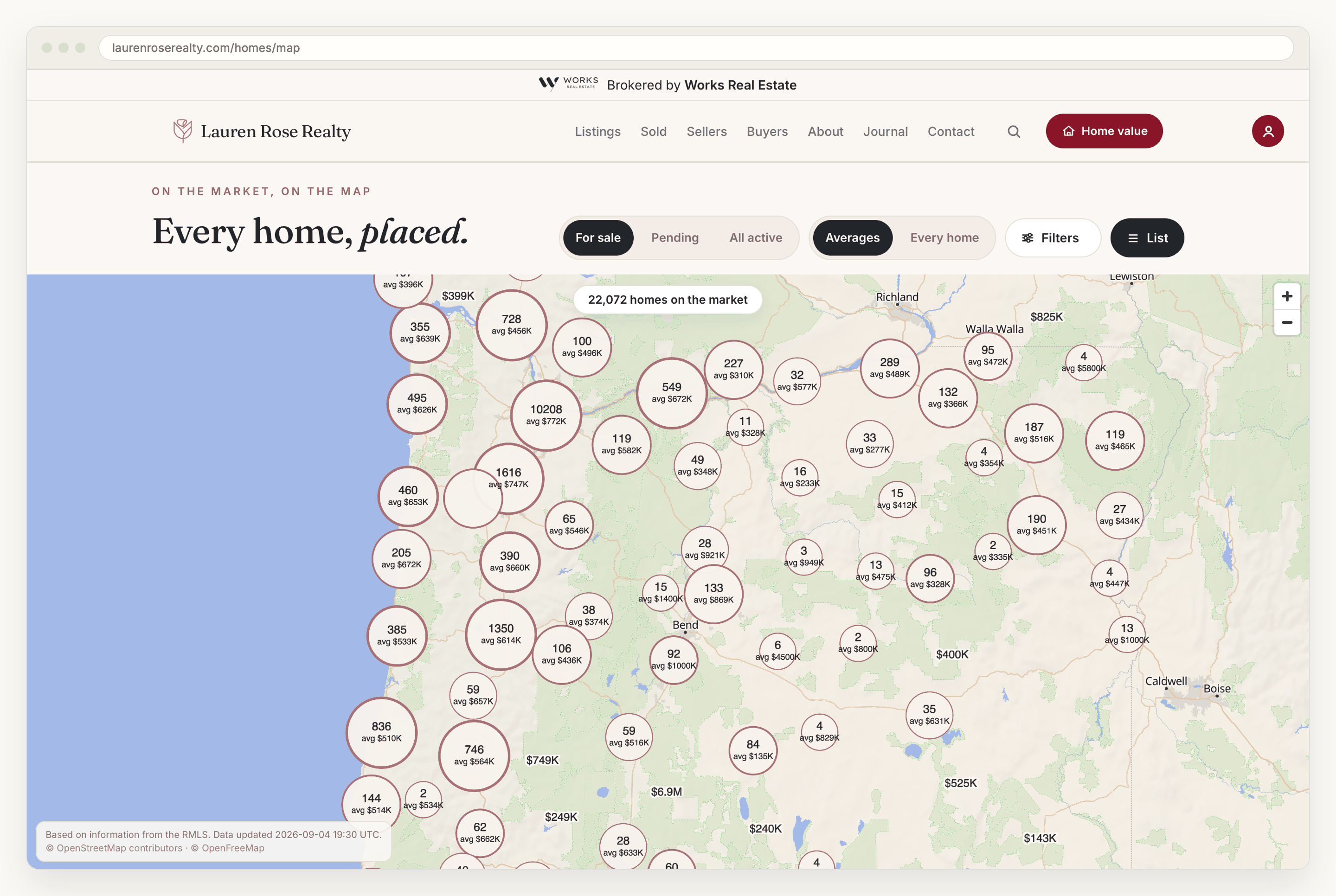Click the OpenStreetMap contributors link

(x=119, y=848)
